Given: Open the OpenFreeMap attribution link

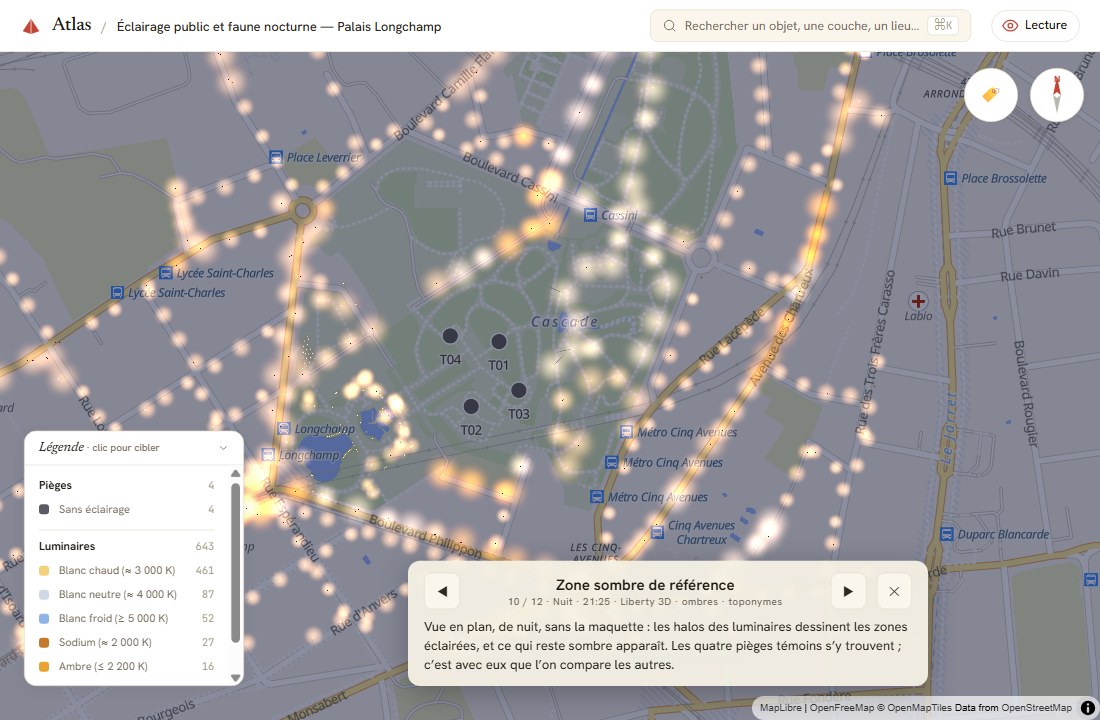Looking at the screenshot, I should [842, 707].
